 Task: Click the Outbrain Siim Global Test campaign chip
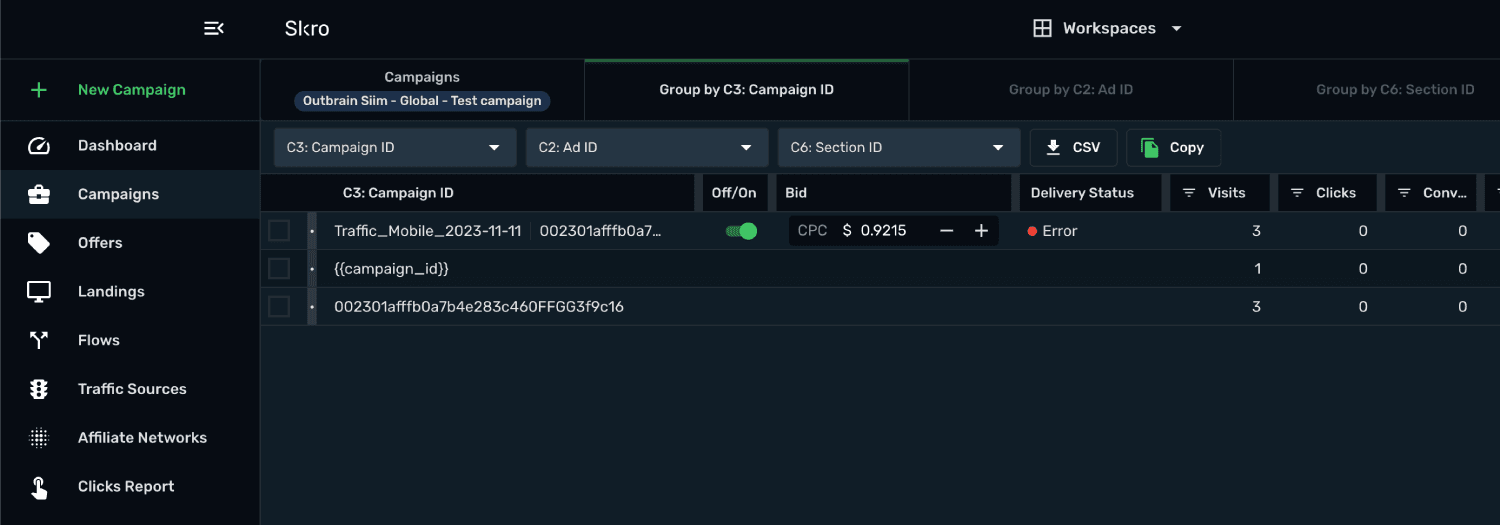422,101
